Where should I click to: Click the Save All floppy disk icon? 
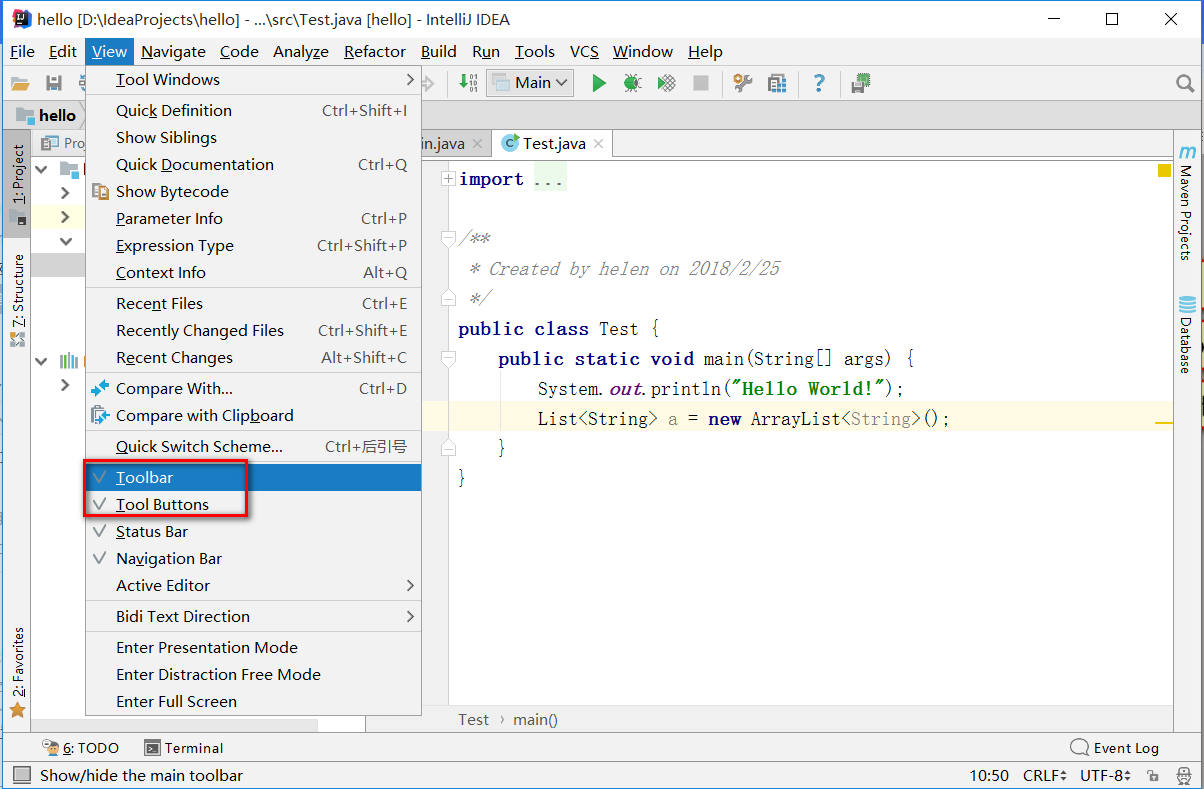55,83
